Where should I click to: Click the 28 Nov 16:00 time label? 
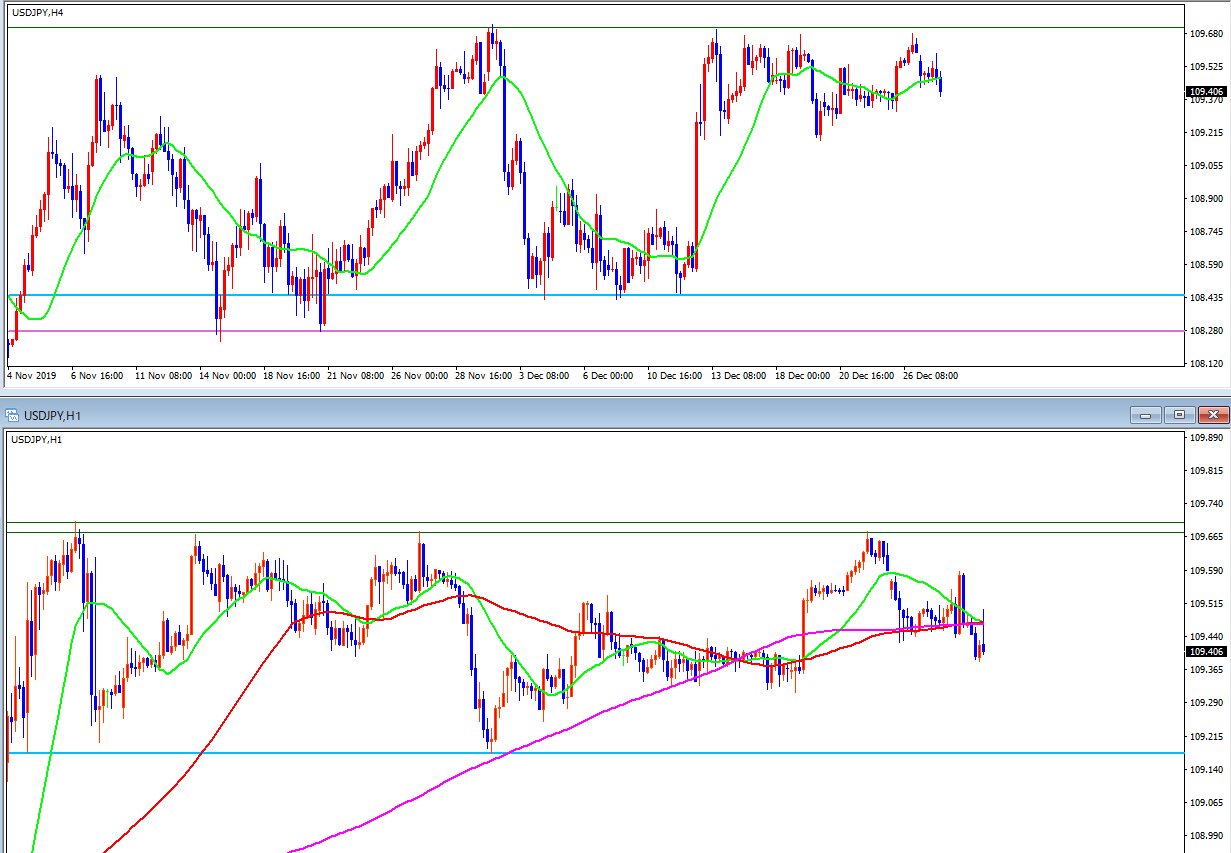(484, 376)
